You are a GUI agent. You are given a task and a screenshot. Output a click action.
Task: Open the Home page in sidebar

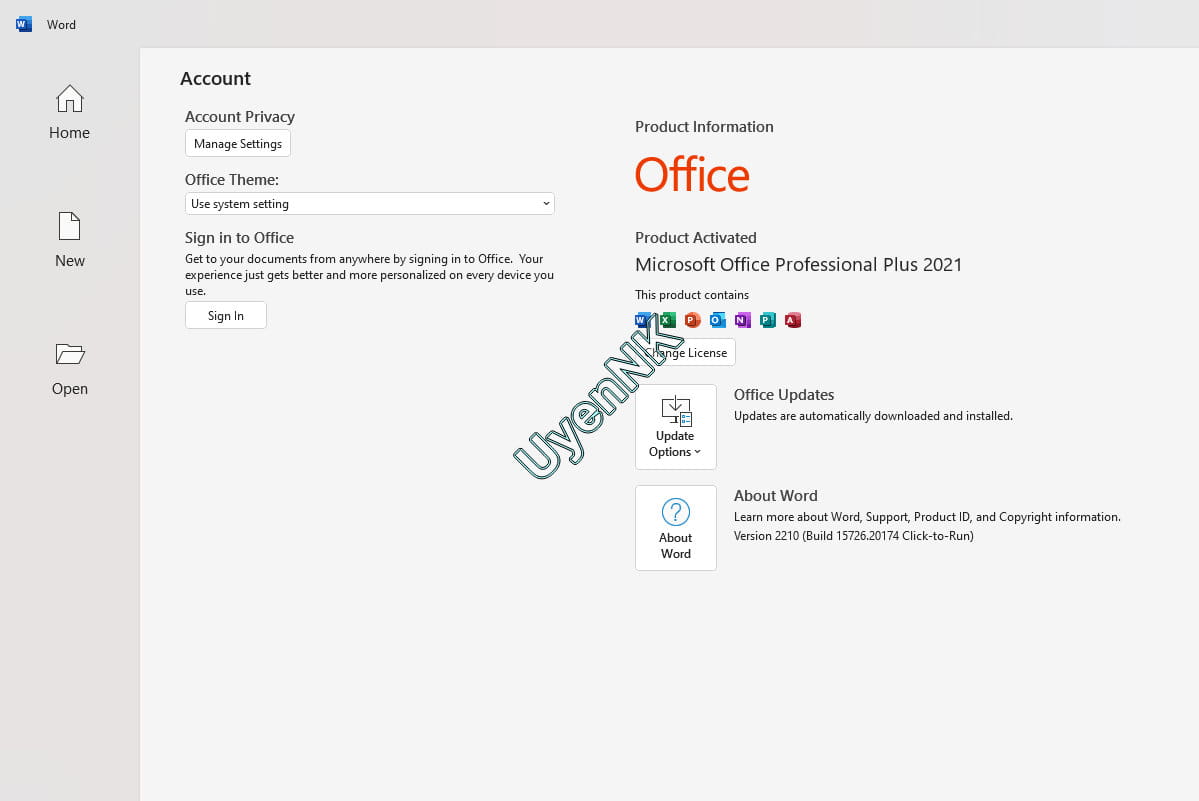pos(70,112)
